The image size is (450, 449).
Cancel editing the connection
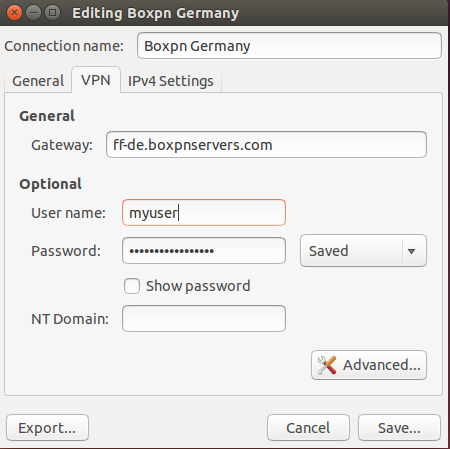click(x=308, y=428)
